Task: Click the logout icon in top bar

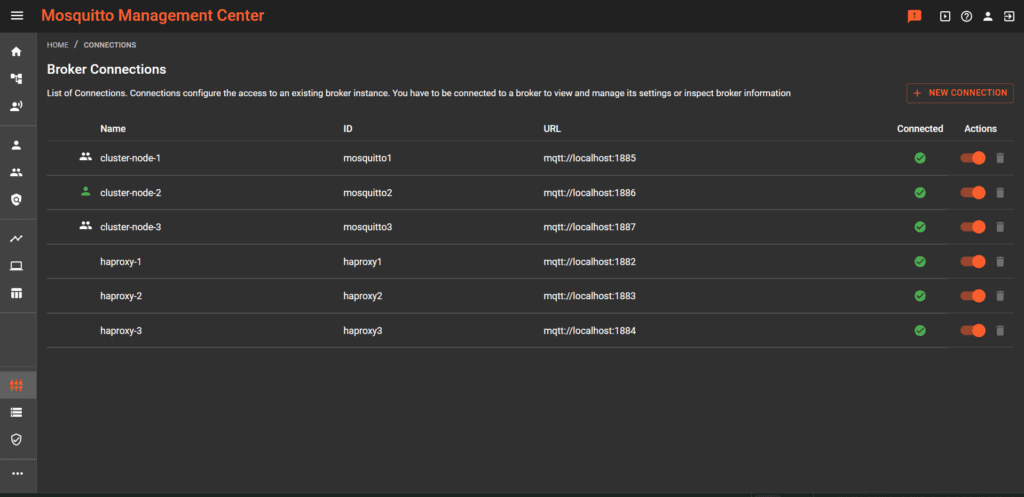Action: pyautogui.click(x=1007, y=16)
